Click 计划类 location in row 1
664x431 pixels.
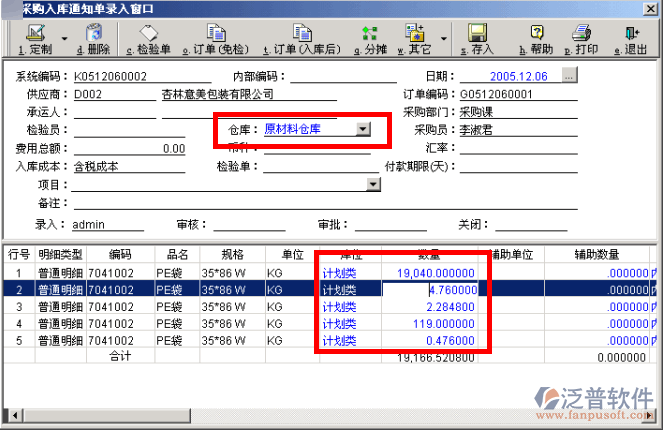point(339,272)
